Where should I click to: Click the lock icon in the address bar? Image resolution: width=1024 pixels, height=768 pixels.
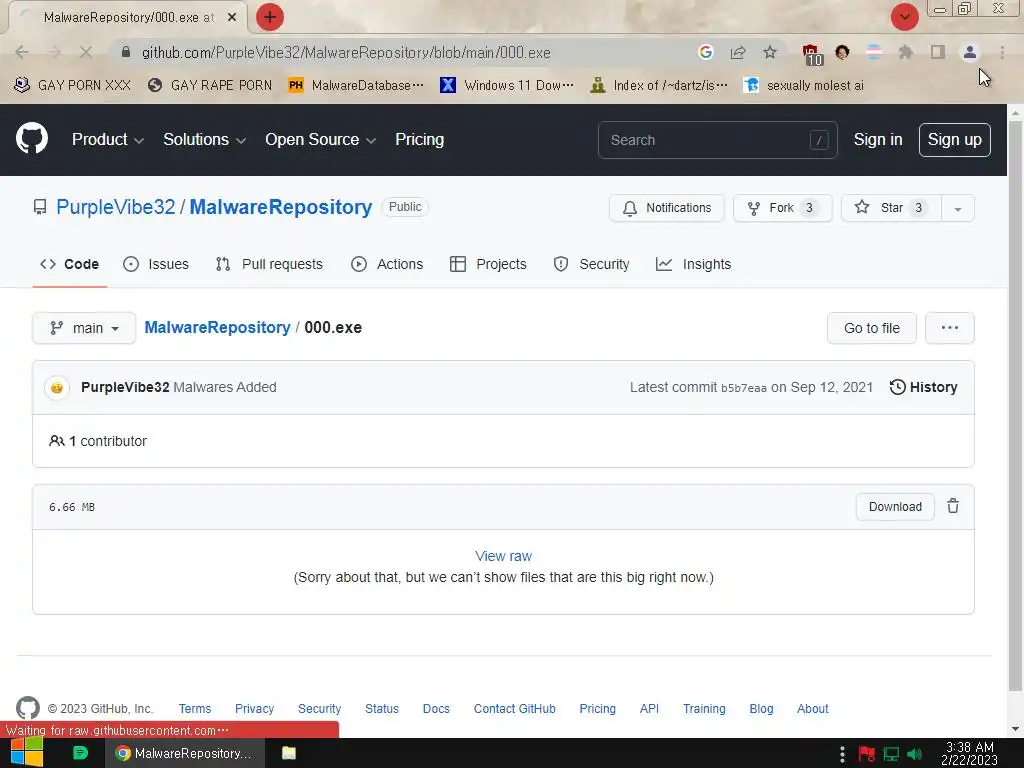click(x=126, y=52)
